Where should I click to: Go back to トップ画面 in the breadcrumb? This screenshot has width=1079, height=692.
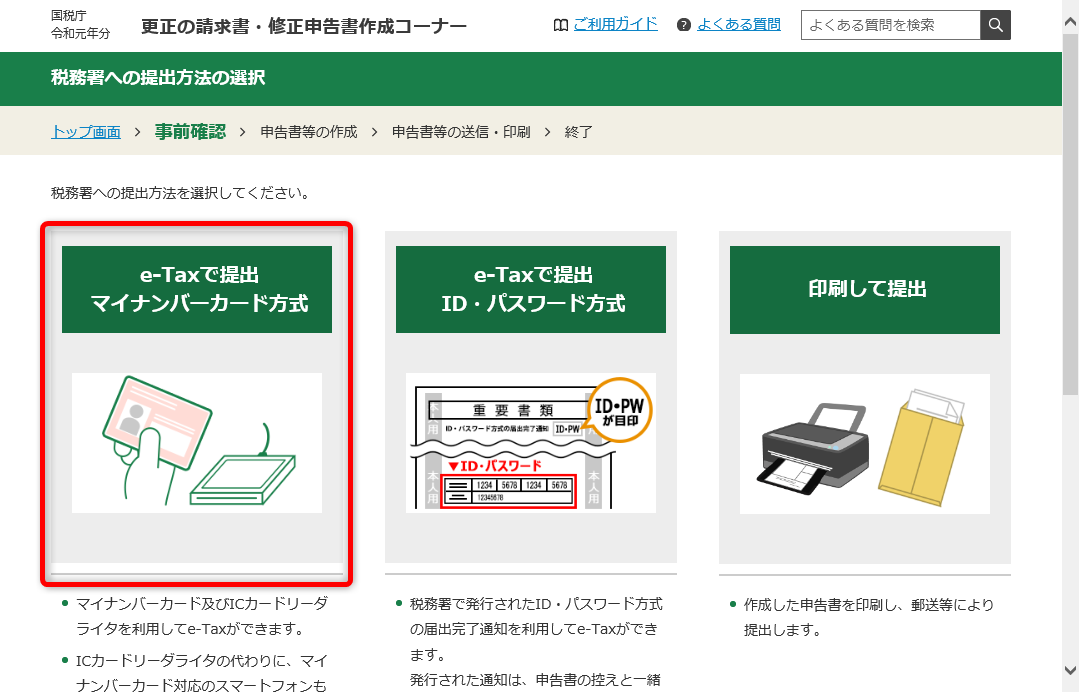(86, 131)
